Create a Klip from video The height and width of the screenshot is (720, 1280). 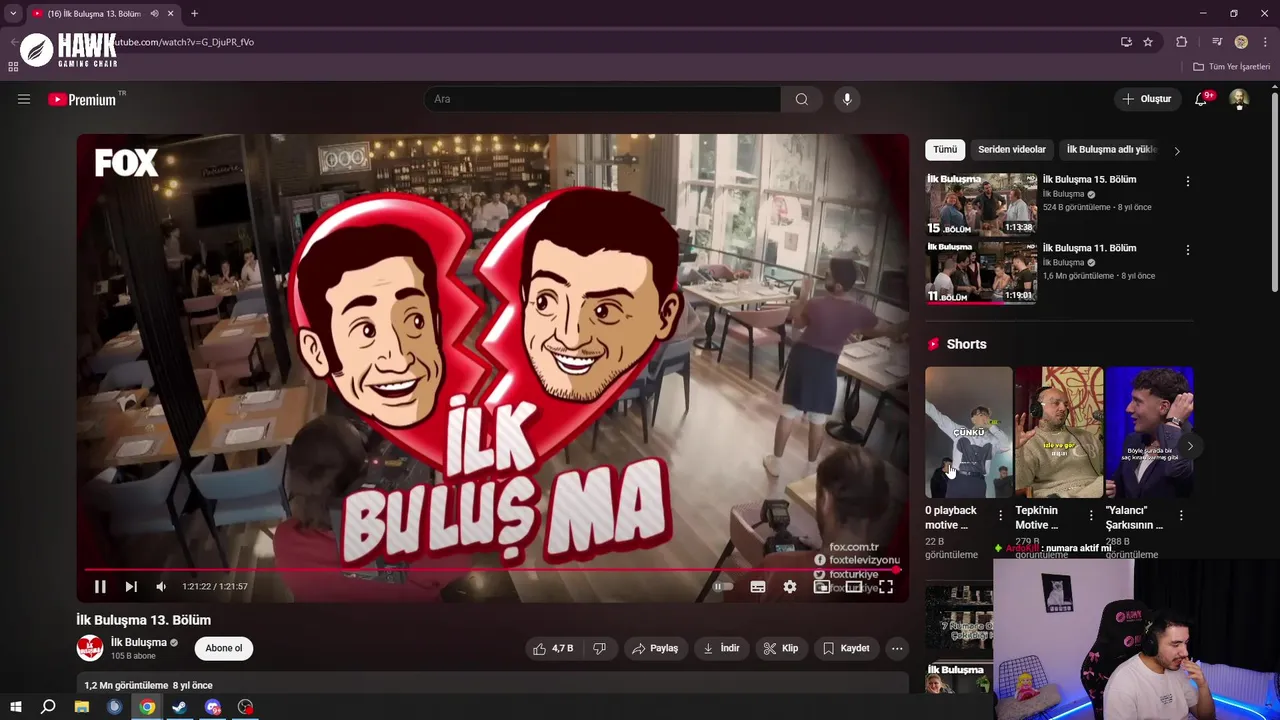click(x=780, y=648)
